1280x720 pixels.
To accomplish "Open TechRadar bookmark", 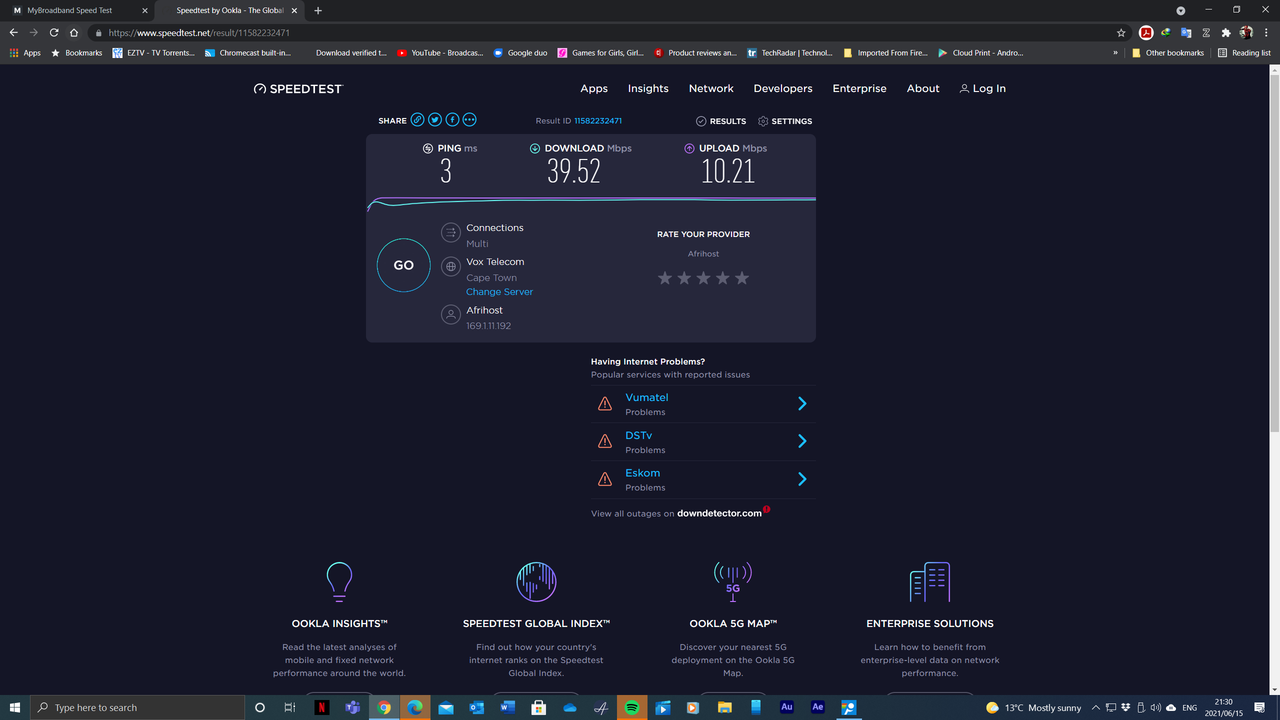I will point(790,53).
